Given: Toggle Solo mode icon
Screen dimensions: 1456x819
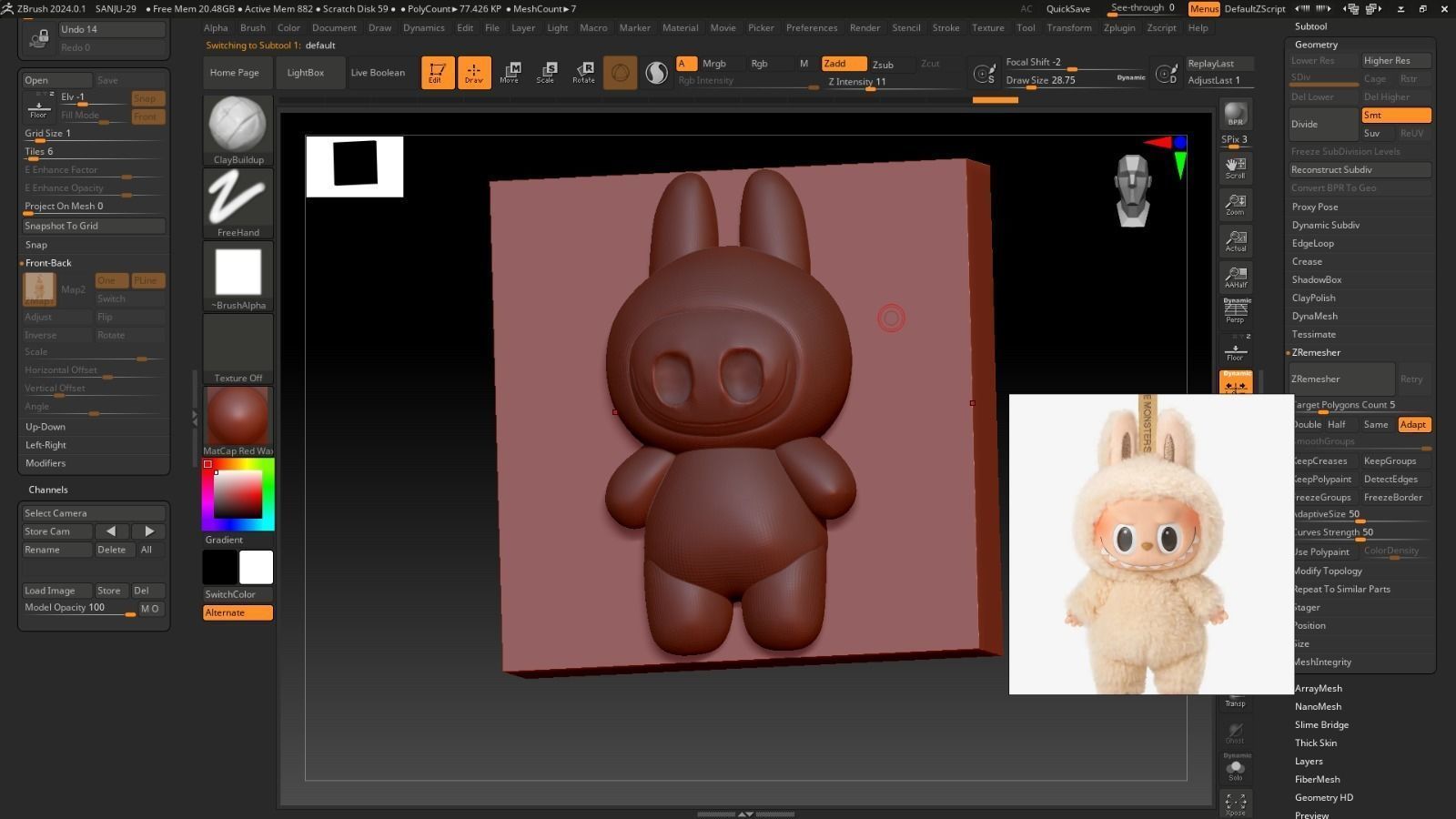Looking at the screenshot, I should (x=1235, y=767).
